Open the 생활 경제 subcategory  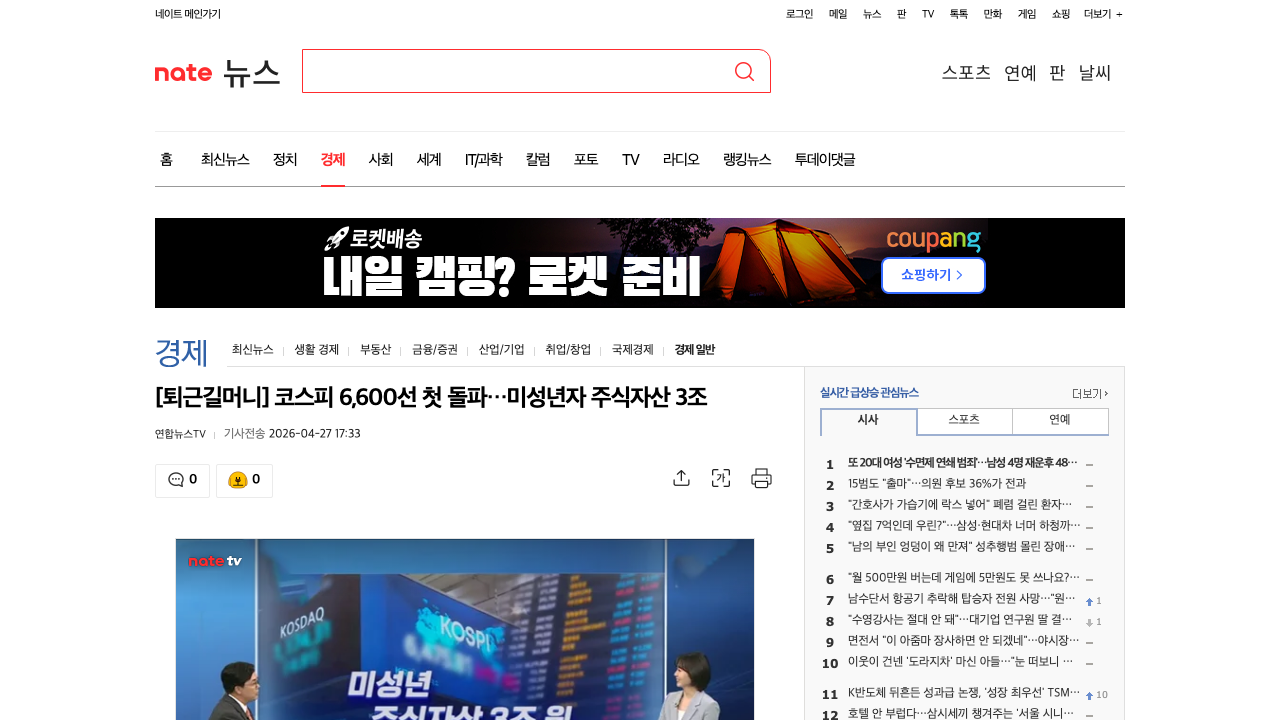click(x=316, y=350)
